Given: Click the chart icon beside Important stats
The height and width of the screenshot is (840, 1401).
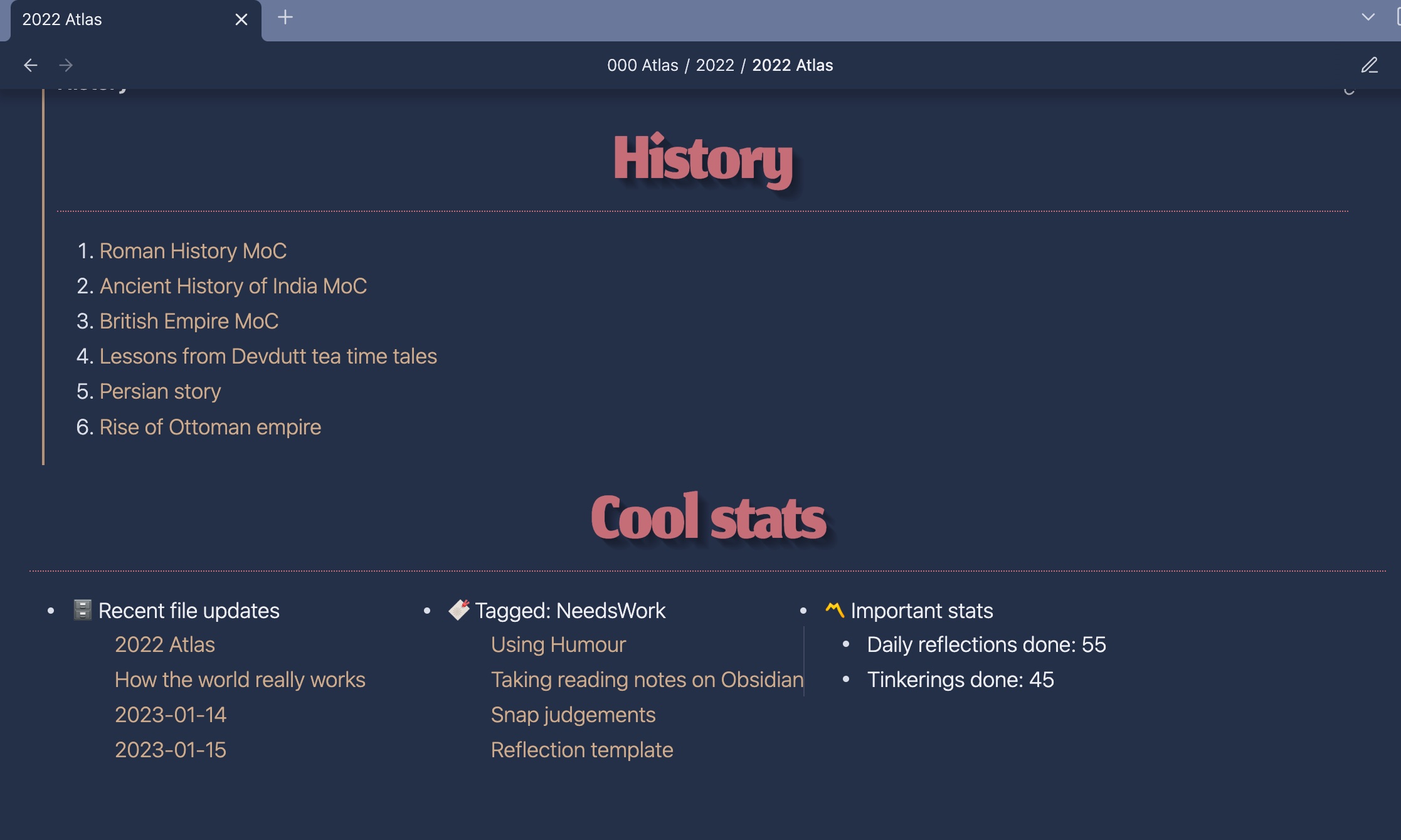Looking at the screenshot, I should click(835, 609).
